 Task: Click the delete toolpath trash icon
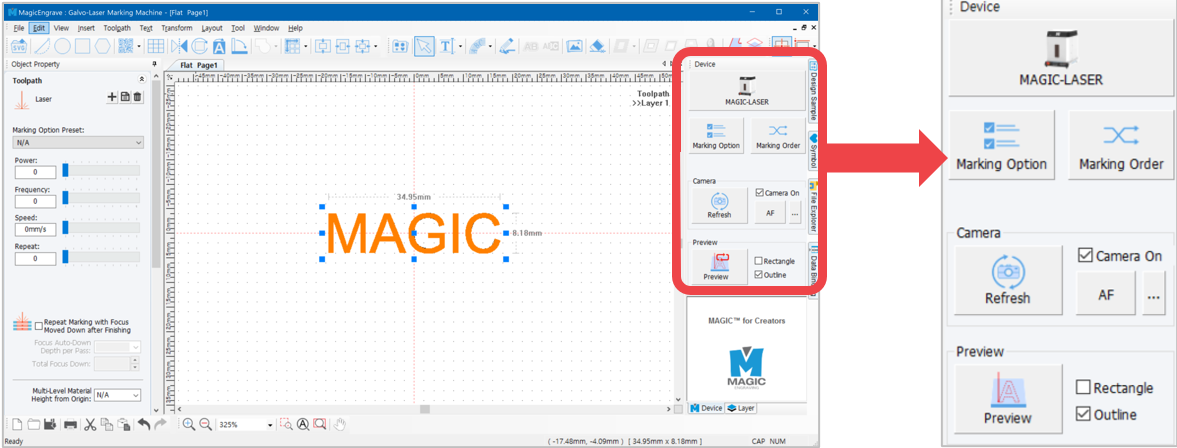(x=137, y=97)
